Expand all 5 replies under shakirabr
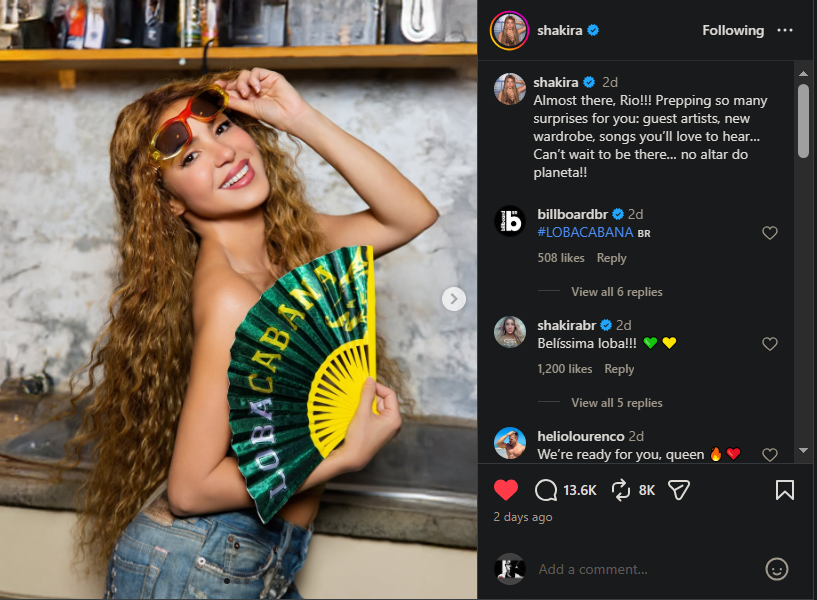The image size is (817, 600). pyautogui.click(x=616, y=403)
